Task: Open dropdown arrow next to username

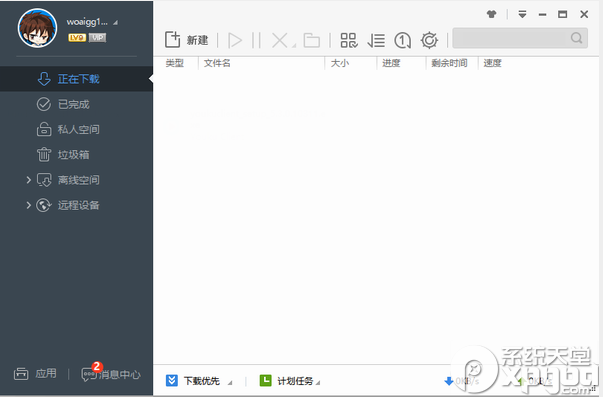Action: [115, 23]
